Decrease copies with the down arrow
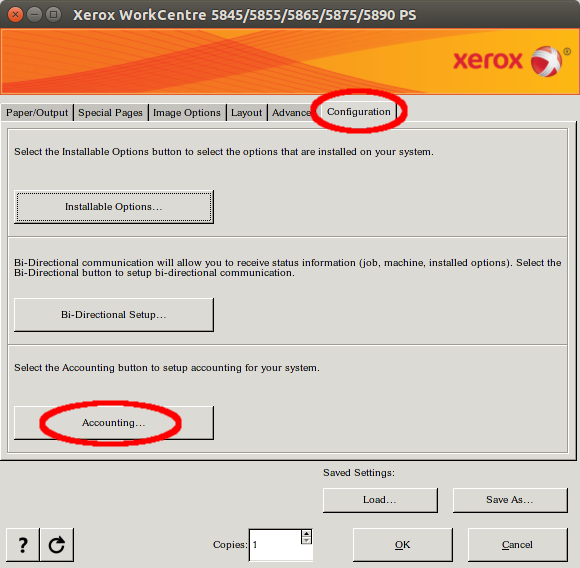The image size is (580, 568). tap(306, 541)
